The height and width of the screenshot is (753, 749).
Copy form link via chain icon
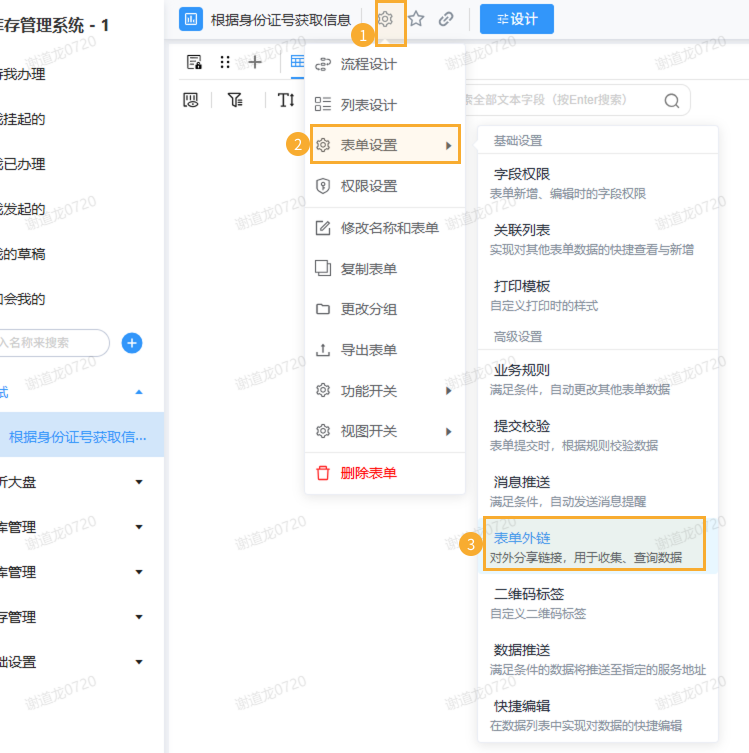tap(446, 19)
